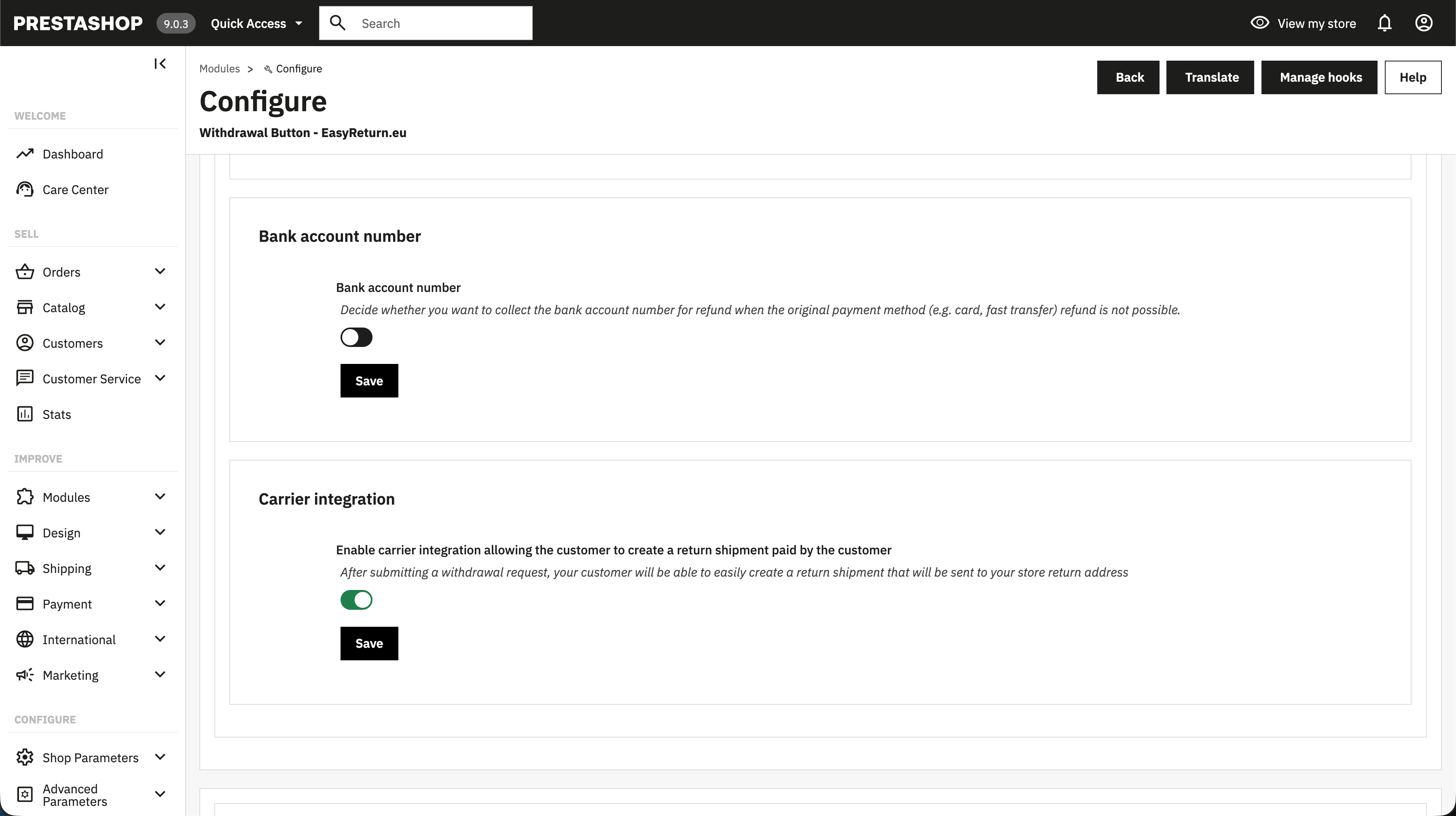
Task: Expand the Customers submenu chevron
Action: coord(160,342)
